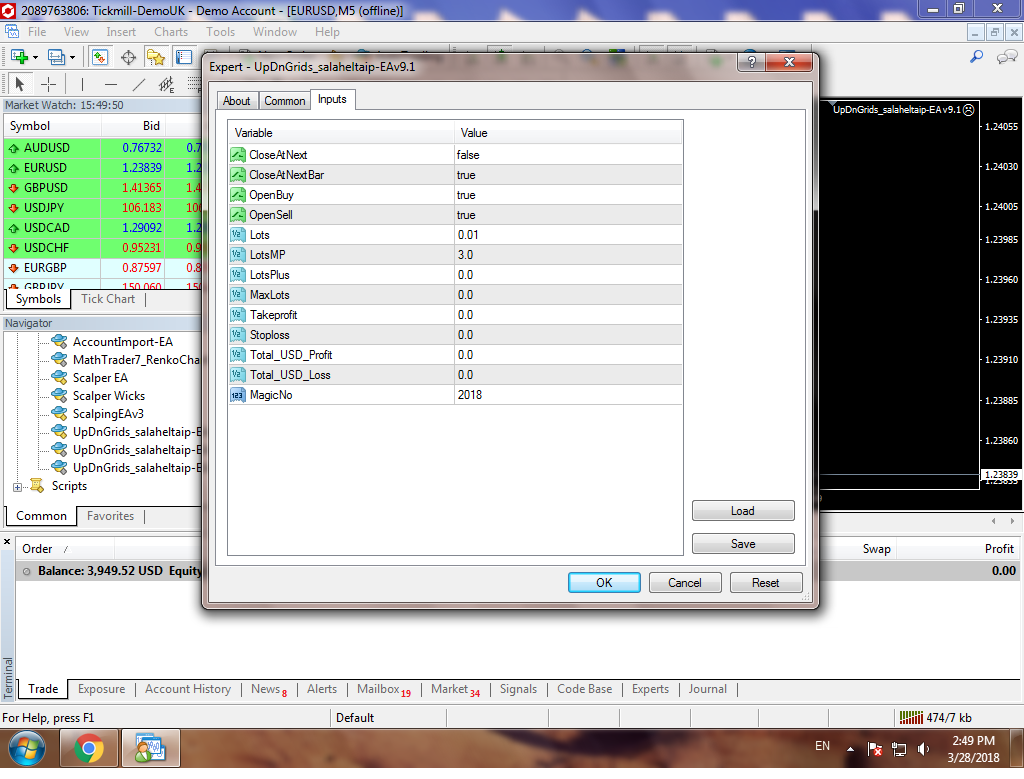Open the Charts menu
Viewport: 1024px width, 779px height.
click(x=171, y=31)
